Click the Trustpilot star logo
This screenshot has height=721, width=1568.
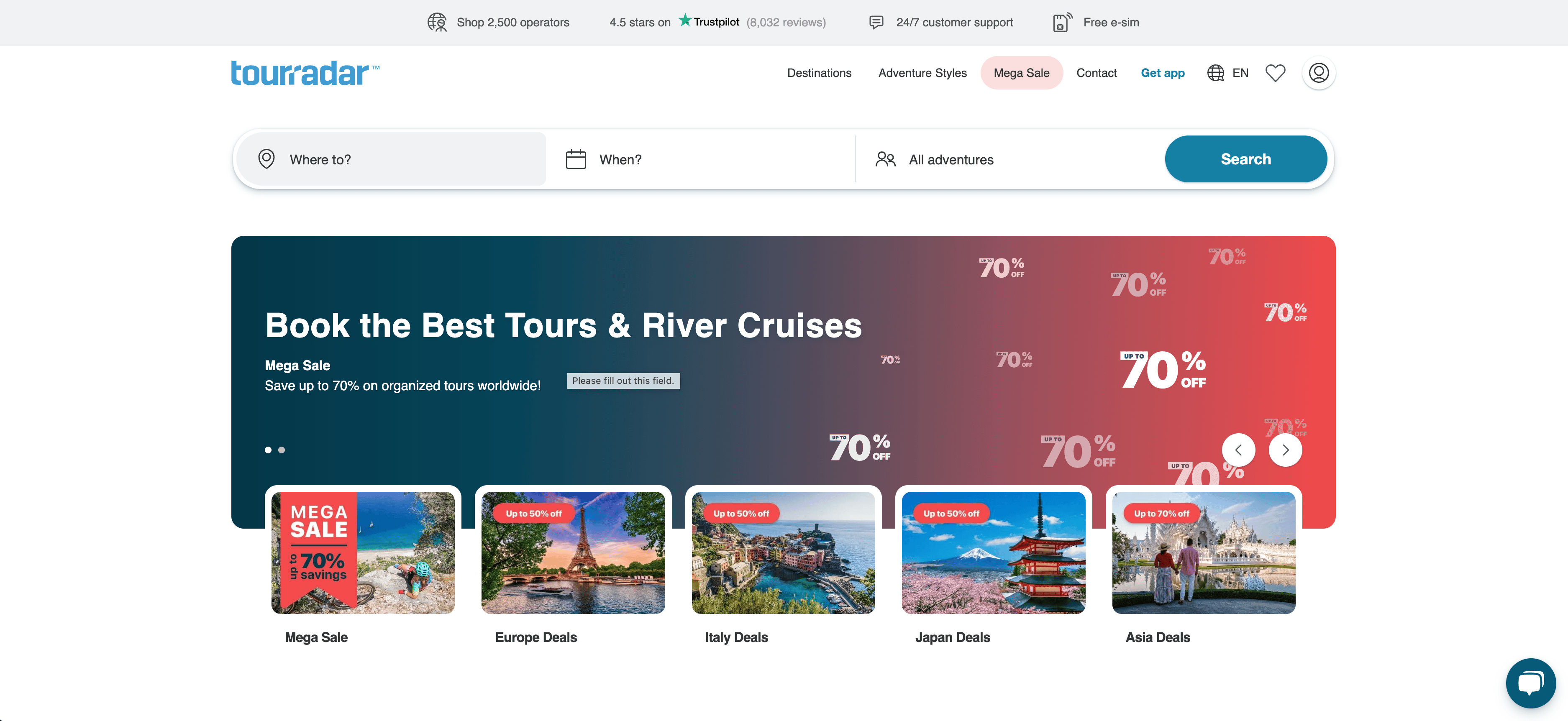[685, 20]
